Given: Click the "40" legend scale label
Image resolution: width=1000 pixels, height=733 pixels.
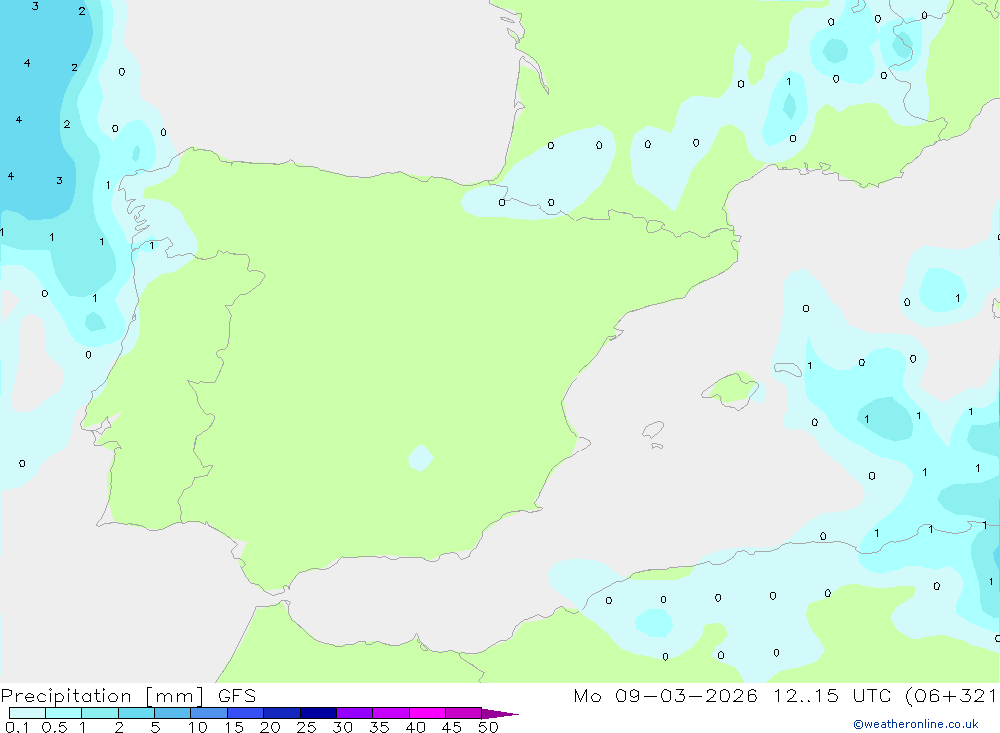Looking at the screenshot, I should click(x=415, y=727).
